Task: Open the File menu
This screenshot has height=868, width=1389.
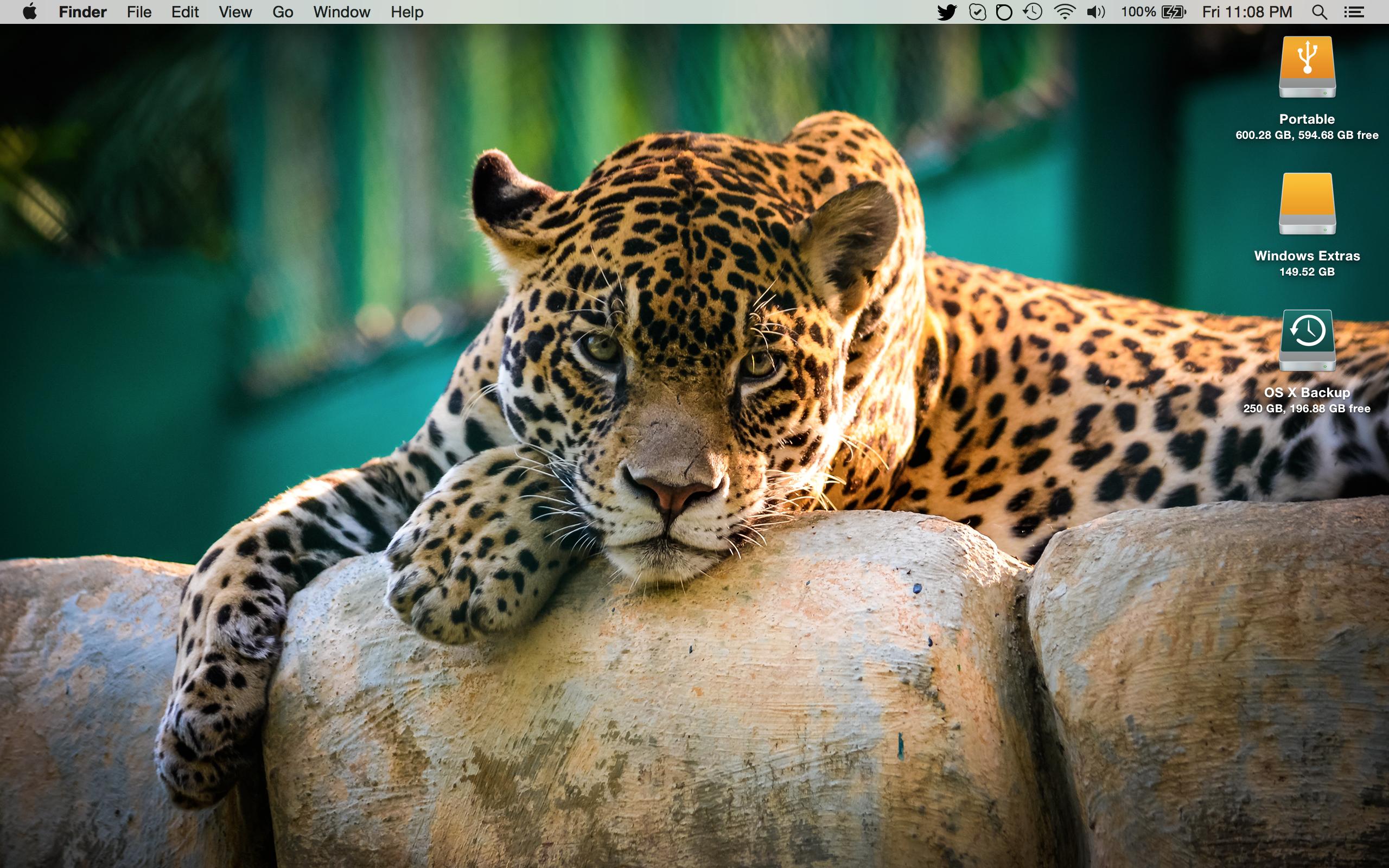Action: 139,12
